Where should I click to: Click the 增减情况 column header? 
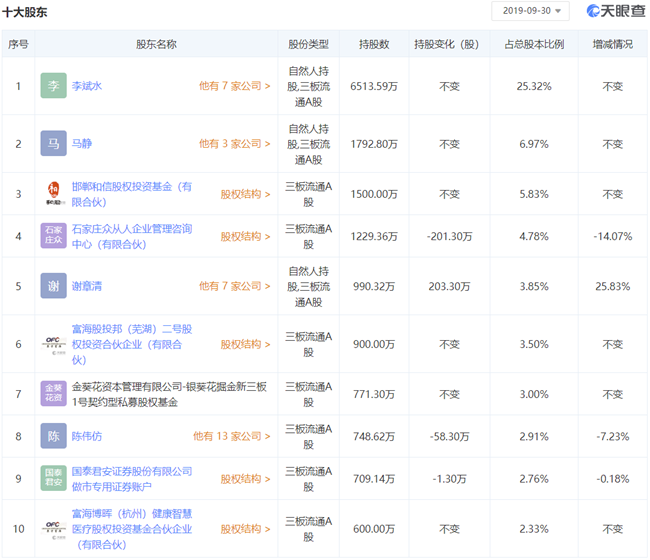(613, 44)
